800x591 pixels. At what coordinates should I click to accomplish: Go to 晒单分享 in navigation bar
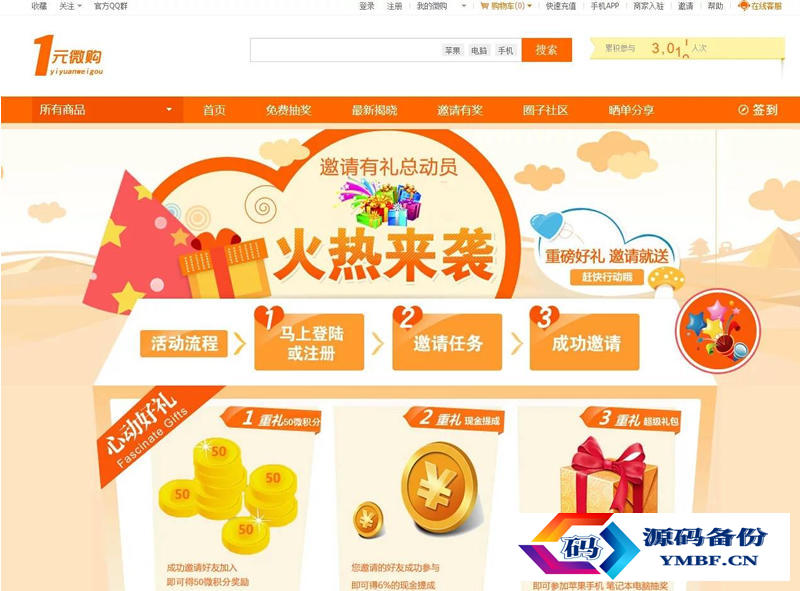(x=631, y=110)
